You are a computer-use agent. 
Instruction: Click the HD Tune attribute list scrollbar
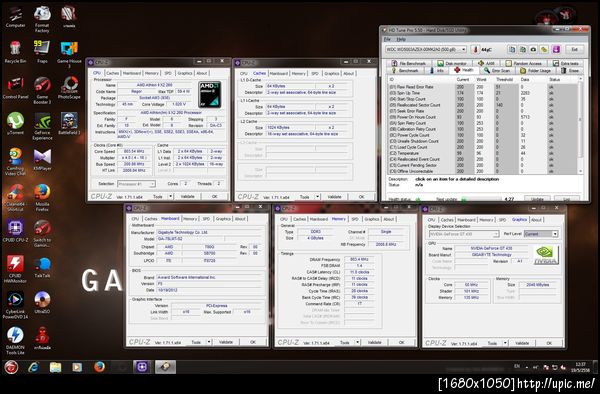tap(581, 125)
